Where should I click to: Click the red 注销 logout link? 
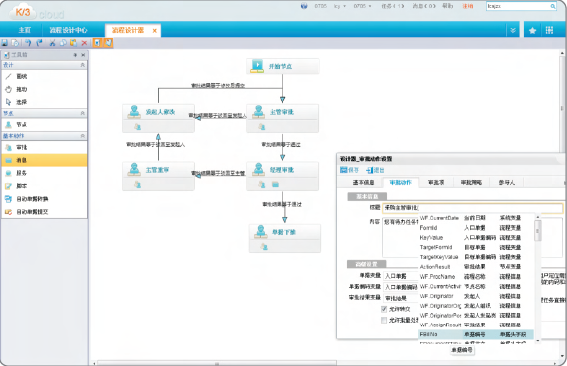[x=468, y=6]
